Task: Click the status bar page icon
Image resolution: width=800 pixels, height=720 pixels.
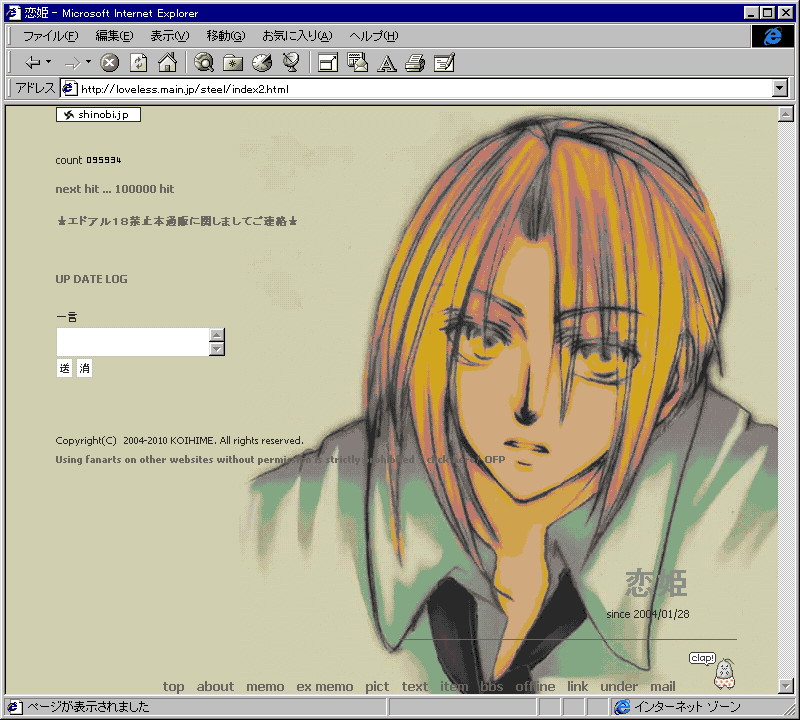Action: coord(14,707)
